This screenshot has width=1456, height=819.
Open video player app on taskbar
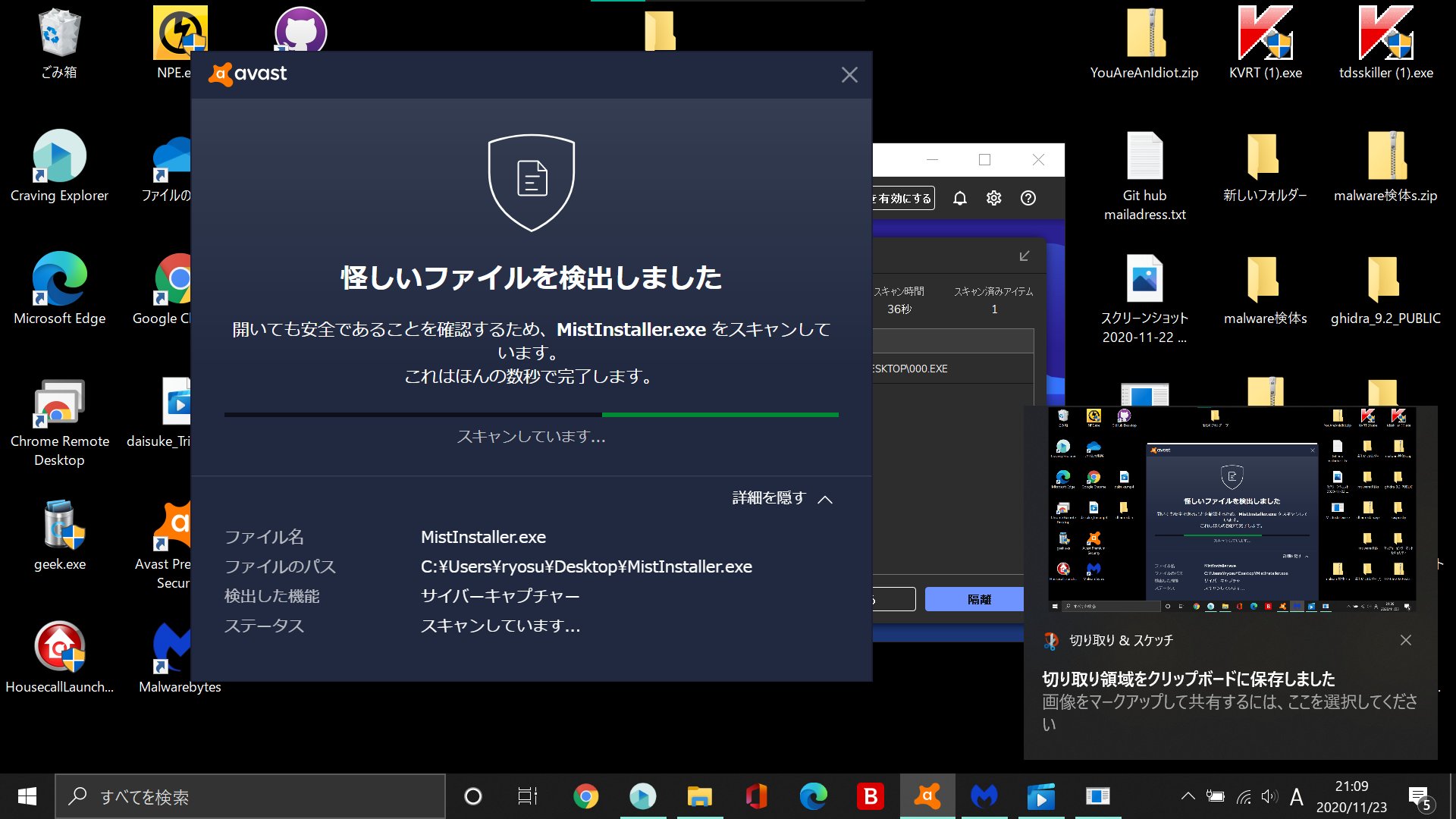(x=1041, y=796)
